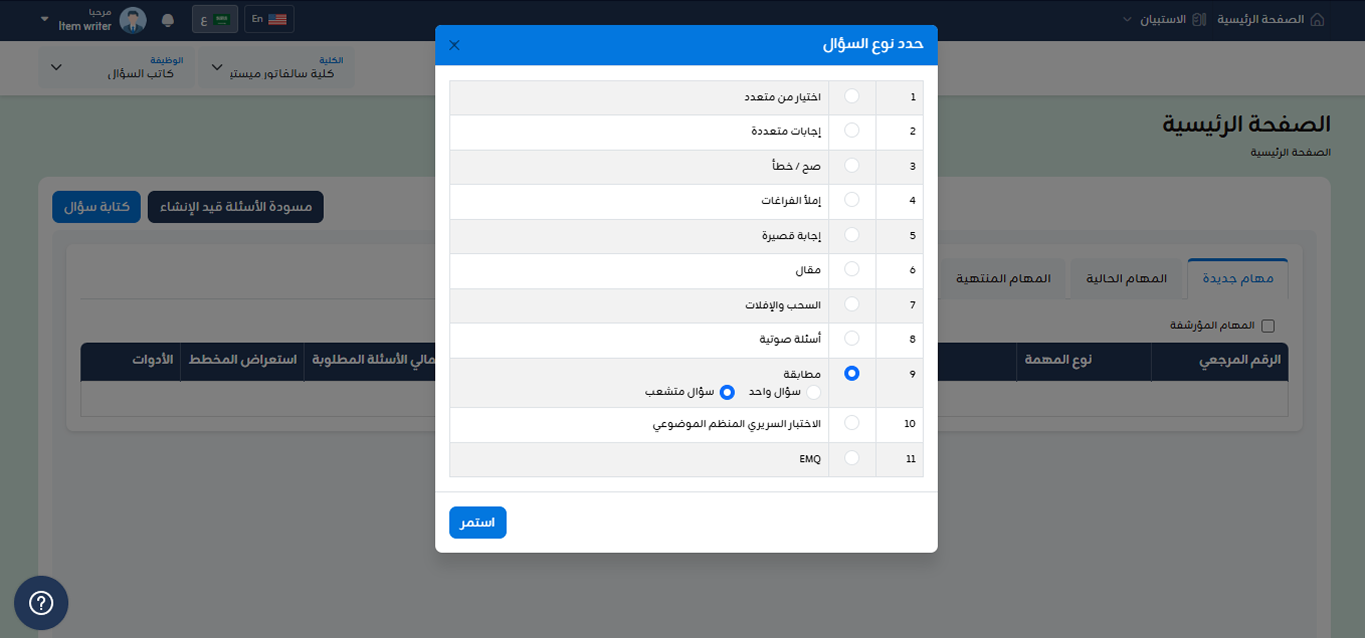1365x638 pixels.
Task: Choose the صح / خطأ question type
Action: pyautogui.click(x=852, y=166)
